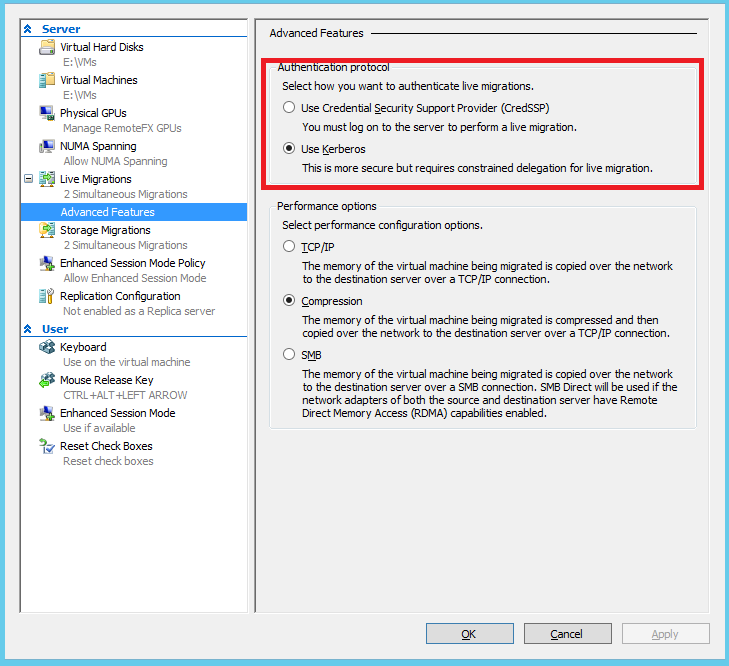Click "Allow NUMA Spanning" subtitle text
Viewport: 729px width, 666px height.
pos(115,161)
